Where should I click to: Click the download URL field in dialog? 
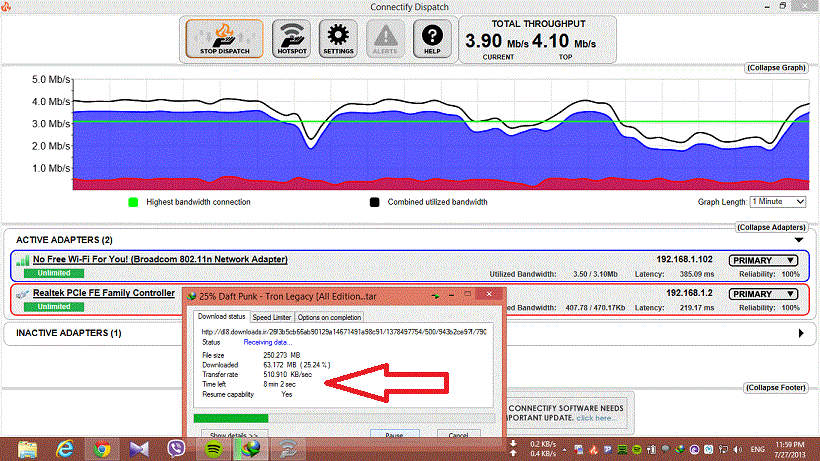coord(344,332)
